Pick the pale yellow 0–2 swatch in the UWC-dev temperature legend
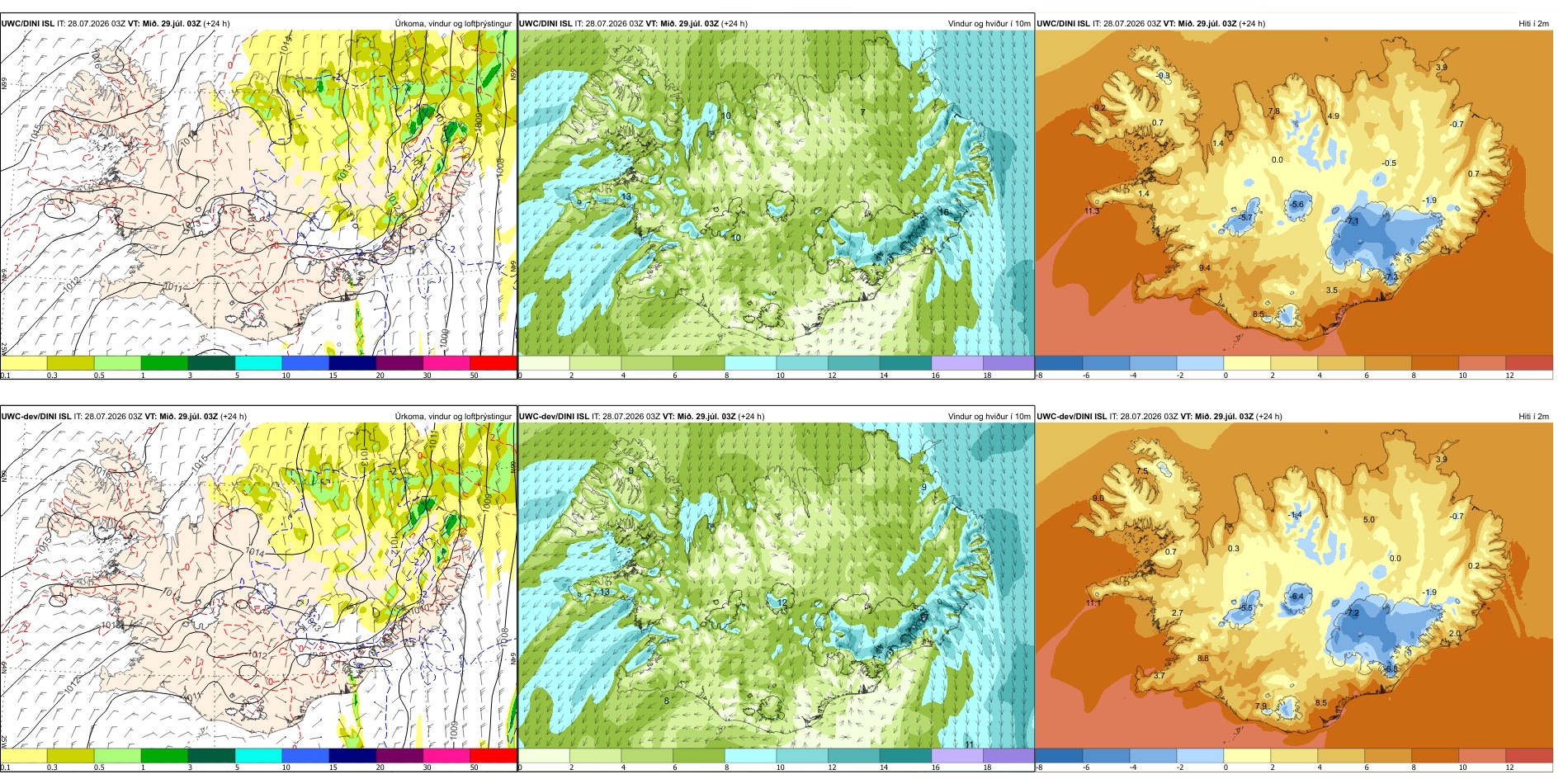 point(1247,755)
